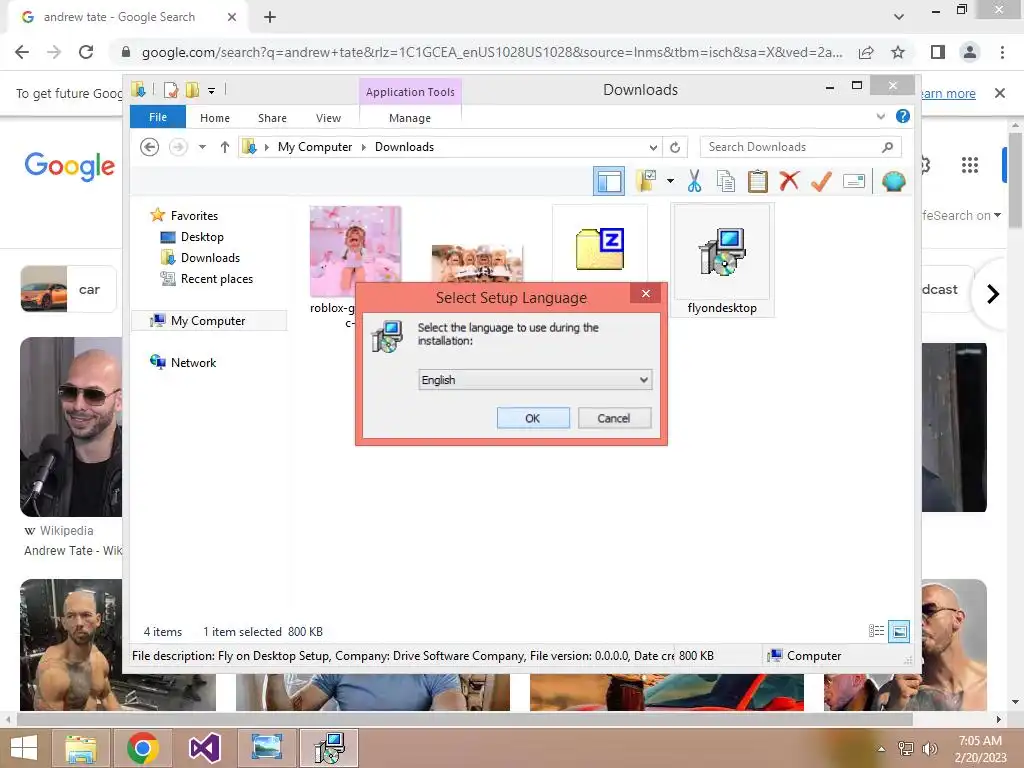The width and height of the screenshot is (1024, 768).
Task: Click the teal shell icon in toolbar
Action: click(893, 181)
